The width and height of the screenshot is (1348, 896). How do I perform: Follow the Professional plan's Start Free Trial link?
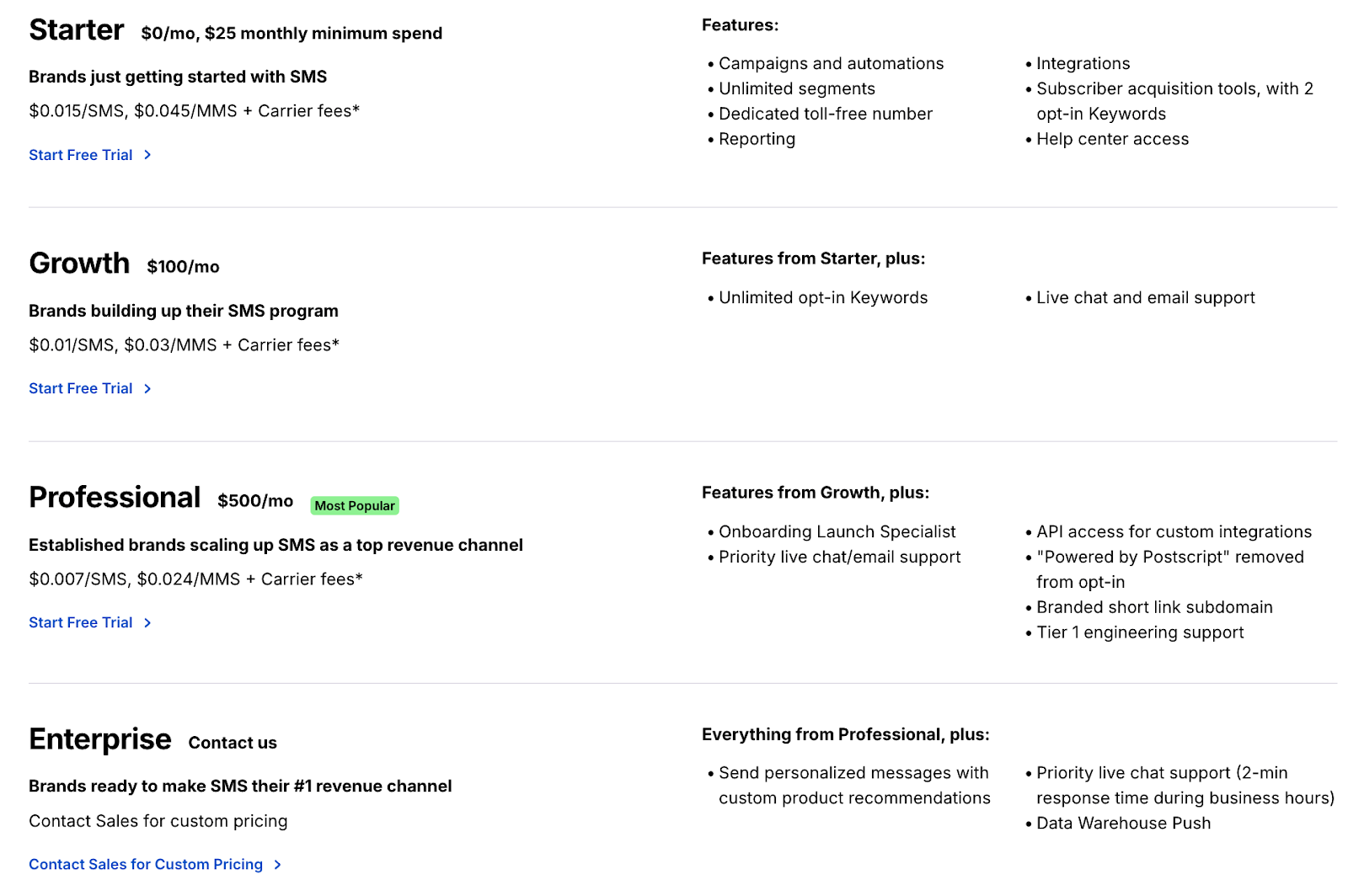pyautogui.click(x=81, y=623)
